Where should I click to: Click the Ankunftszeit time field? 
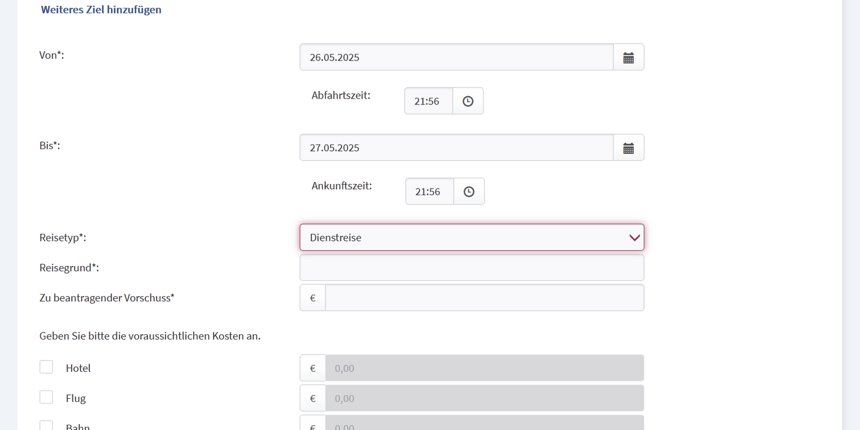tap(429, 191)
